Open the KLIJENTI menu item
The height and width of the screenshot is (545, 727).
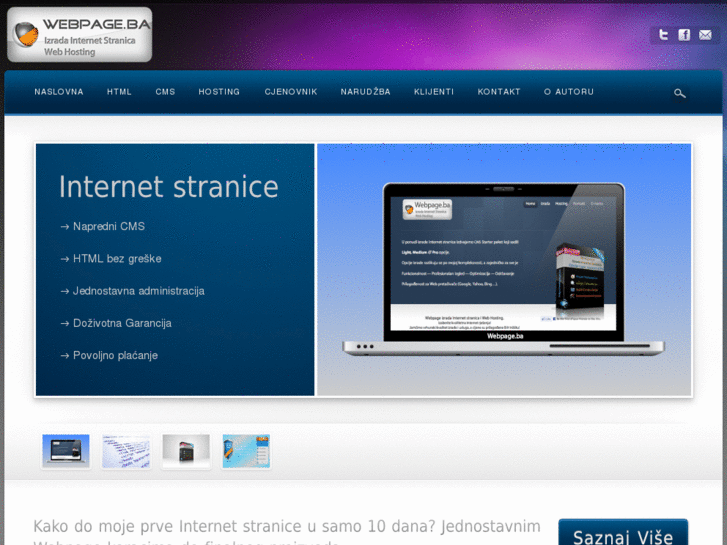434,92
